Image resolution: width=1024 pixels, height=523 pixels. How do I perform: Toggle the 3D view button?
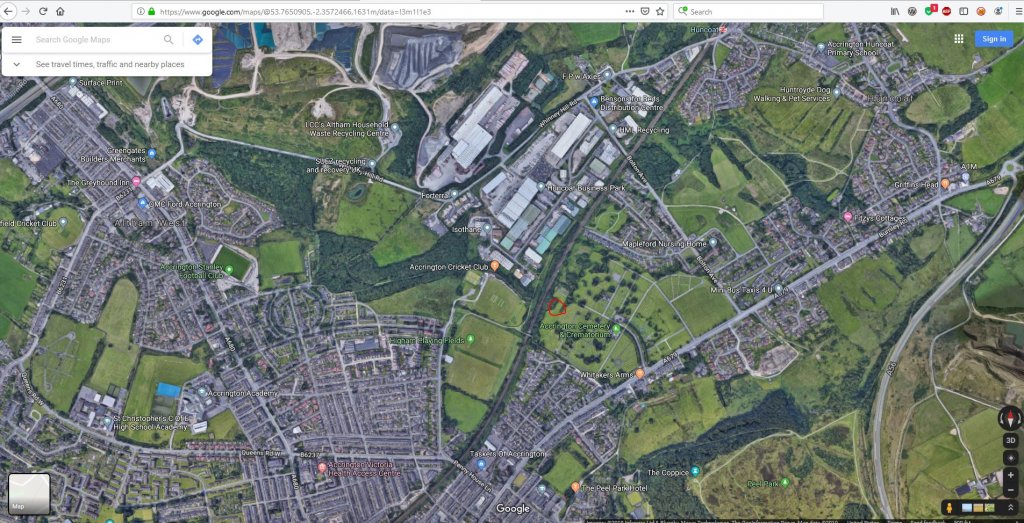(x=1010, y=440)
